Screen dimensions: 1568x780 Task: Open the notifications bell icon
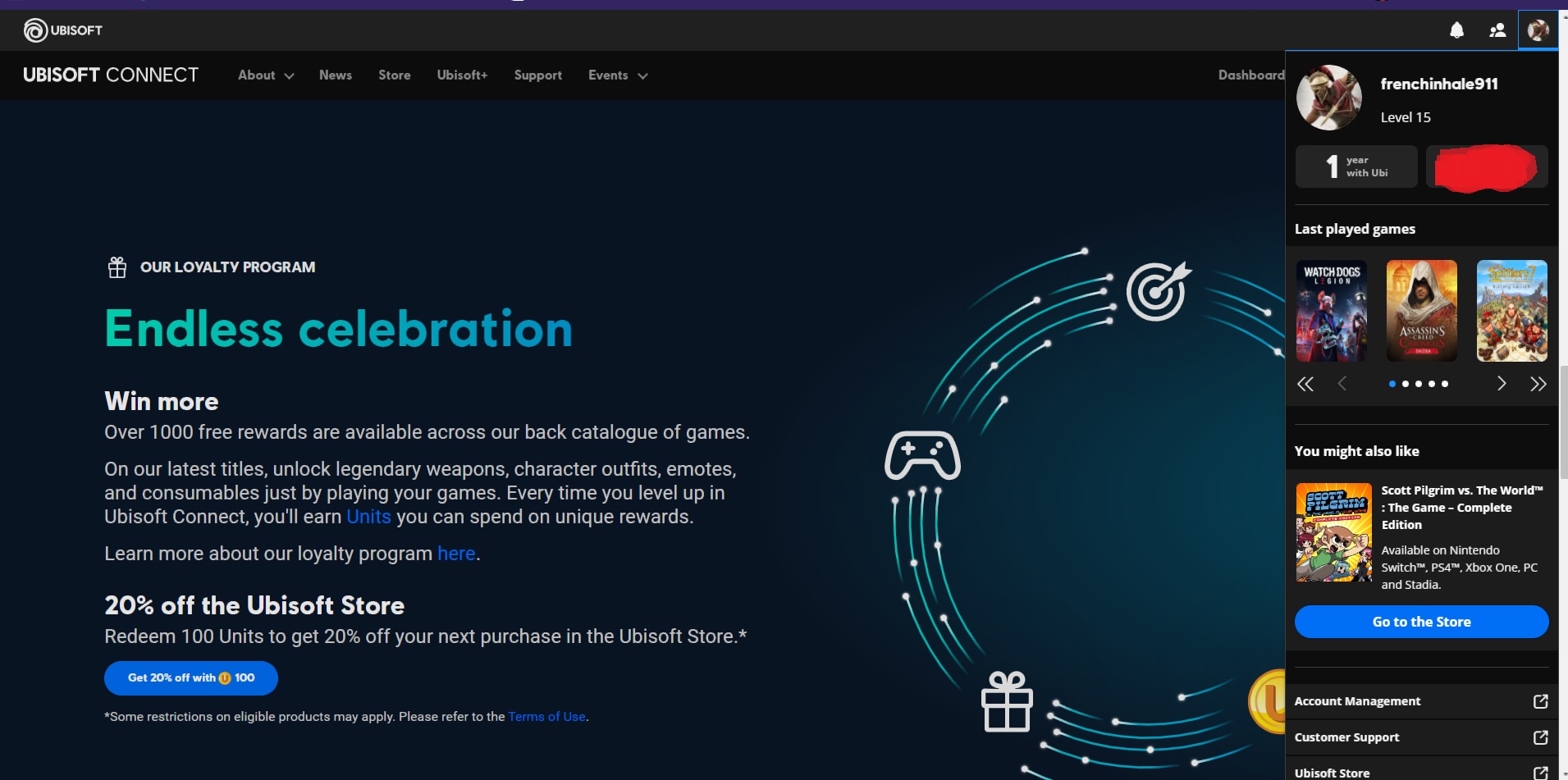[x=1456, y=30]
